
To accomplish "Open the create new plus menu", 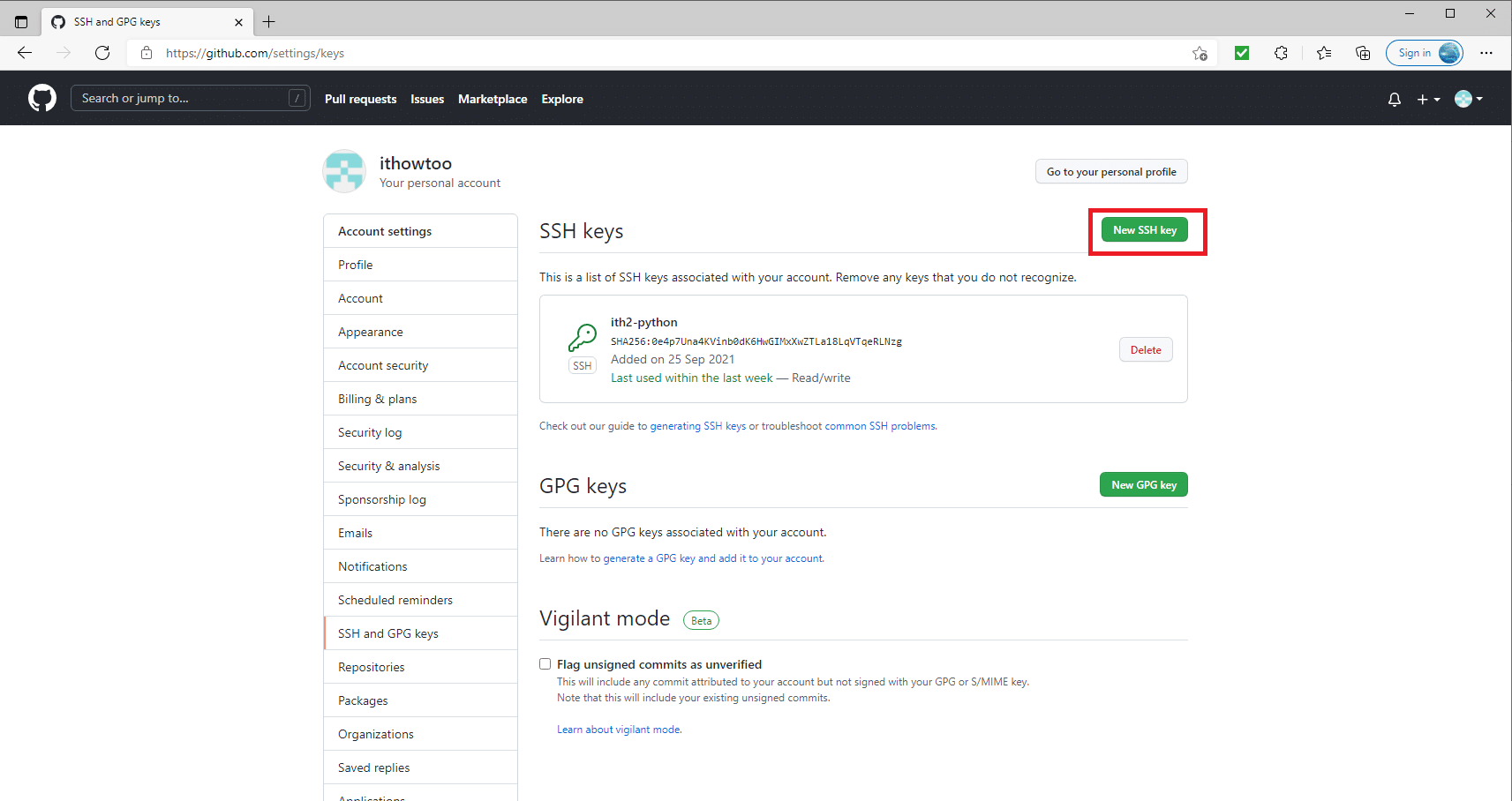I will coord(1422,99).
